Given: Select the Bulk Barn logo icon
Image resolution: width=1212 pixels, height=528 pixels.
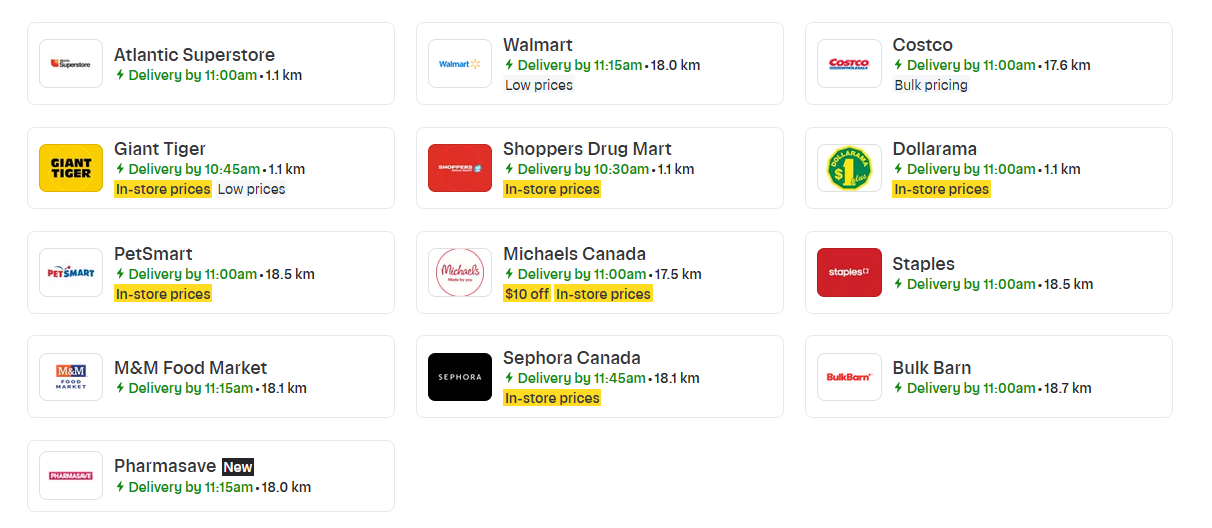Looking at the screenshot, I should (849, 377).
